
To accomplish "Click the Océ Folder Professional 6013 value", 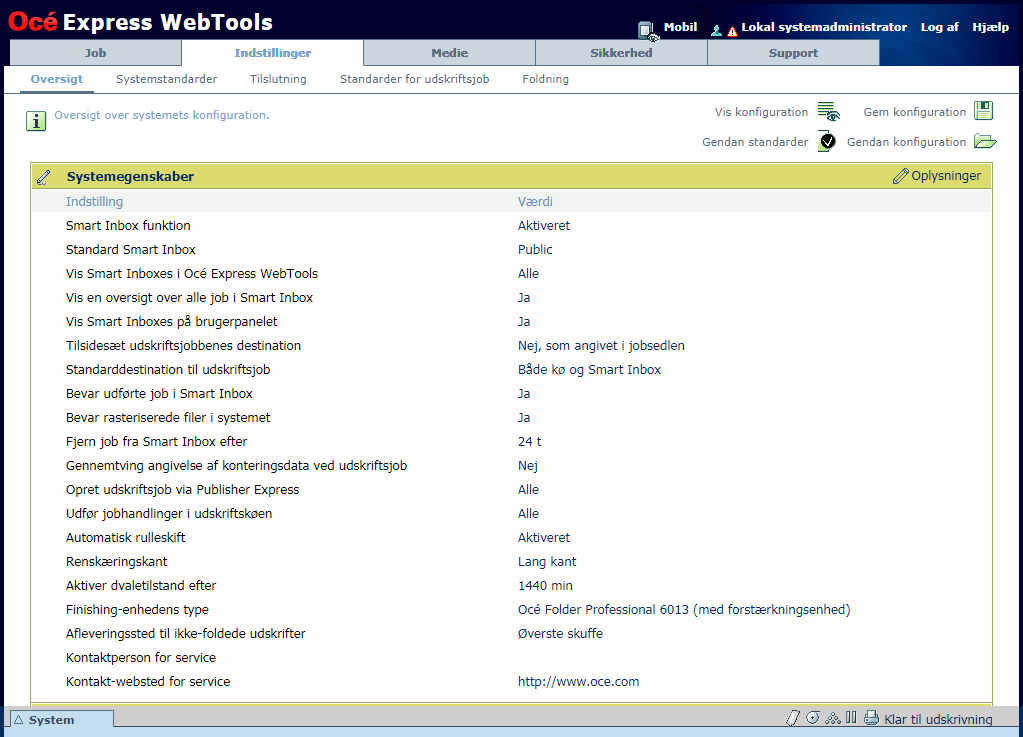I will click(684, 610).
